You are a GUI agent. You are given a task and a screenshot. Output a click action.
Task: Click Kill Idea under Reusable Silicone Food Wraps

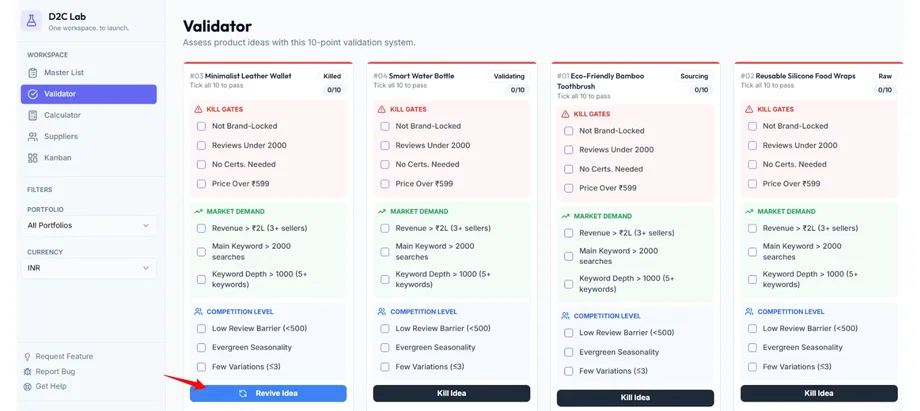[x=818, y=394]
